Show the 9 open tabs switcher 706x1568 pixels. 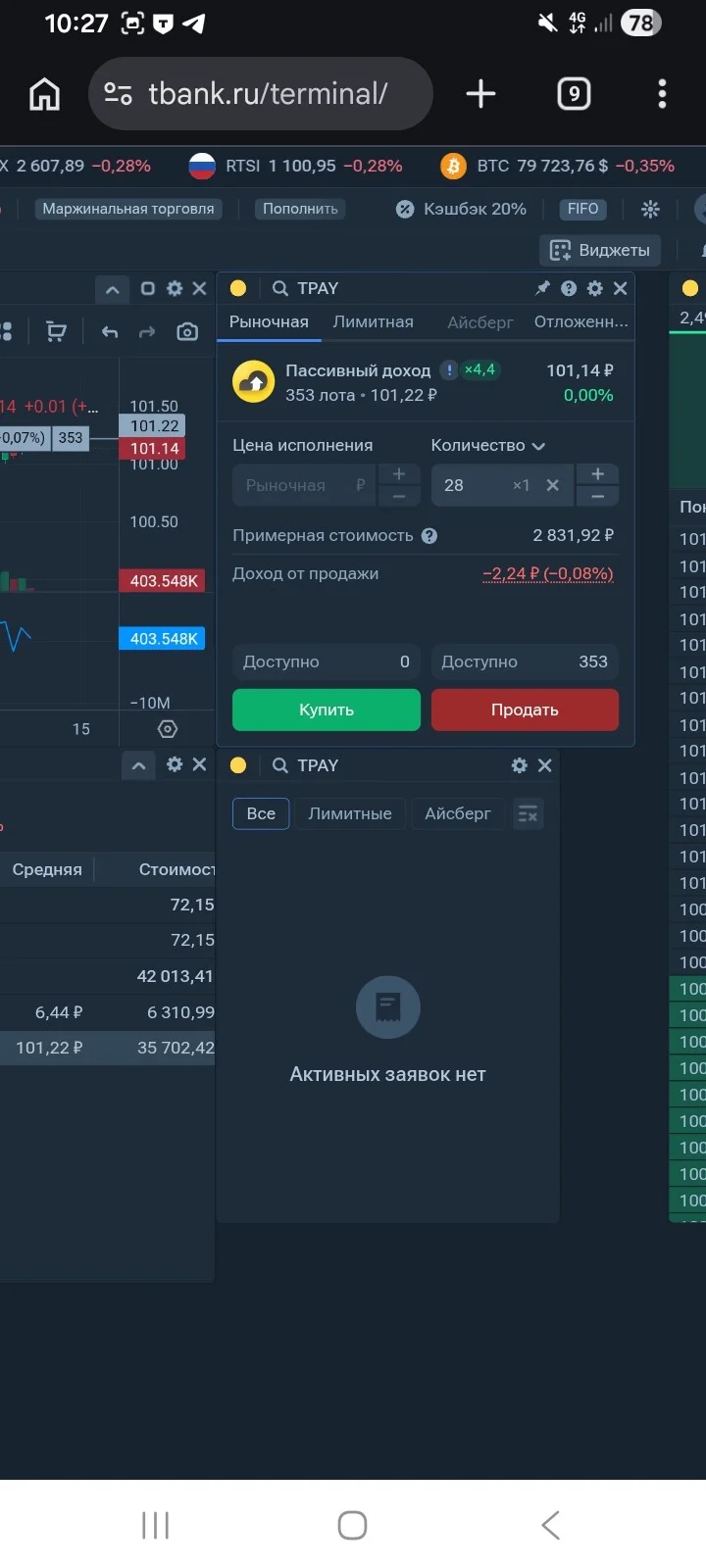coord(574,94)
